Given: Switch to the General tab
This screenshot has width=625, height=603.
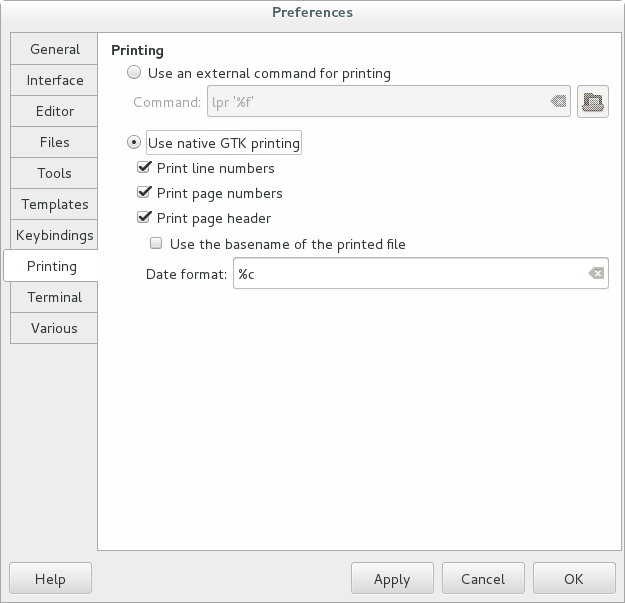Looking at the screenshot, I should click(x=55, y=49).
